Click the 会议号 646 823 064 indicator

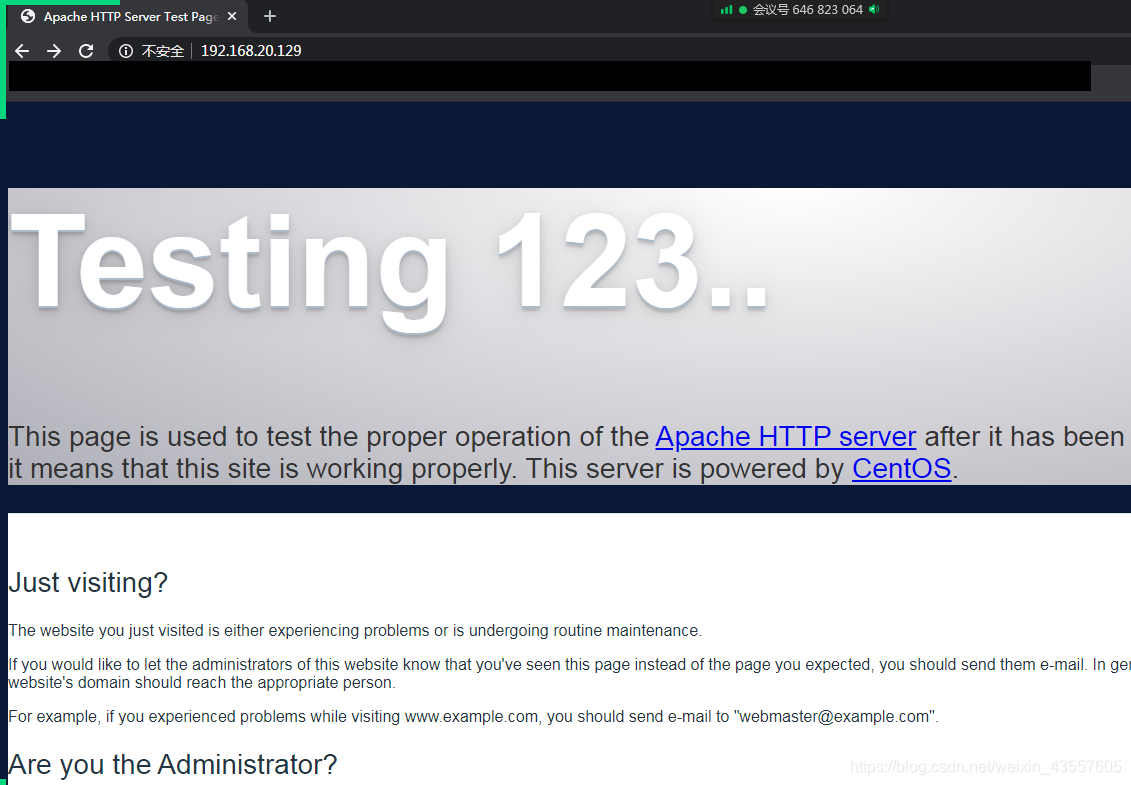[x=807, y=9]
